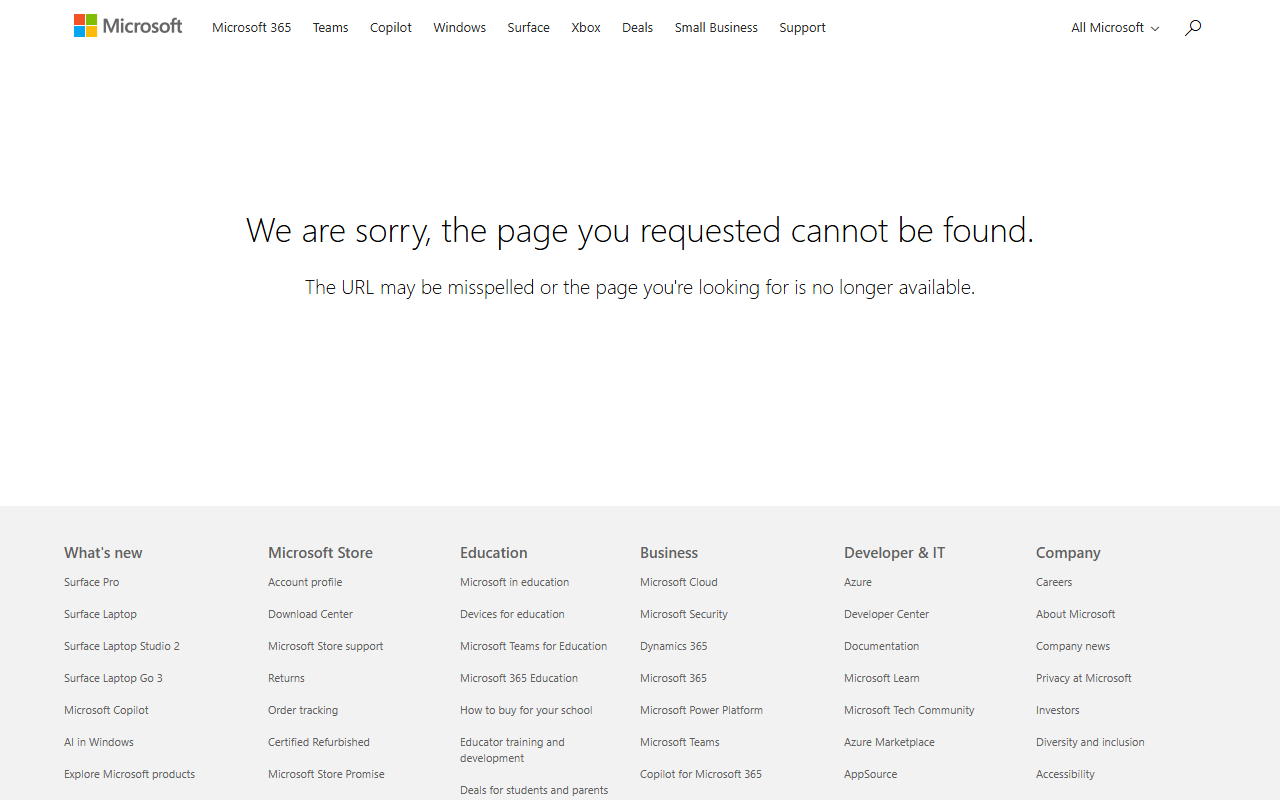Viewport: 1280px width, 800px height.
Task: Open Microsoft 365 in the top navigation
Action: 252,28
